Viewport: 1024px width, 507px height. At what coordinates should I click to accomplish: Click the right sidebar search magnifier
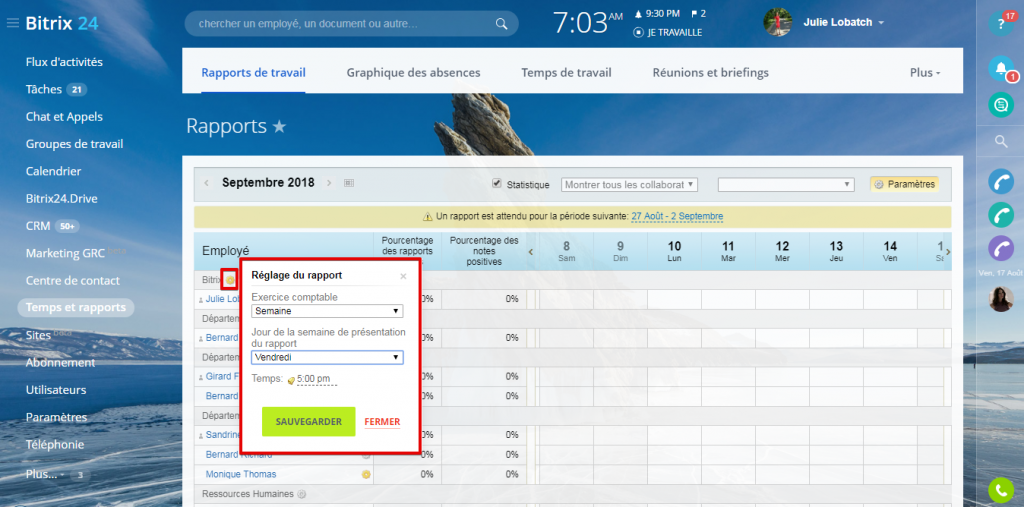(1000, 141)
